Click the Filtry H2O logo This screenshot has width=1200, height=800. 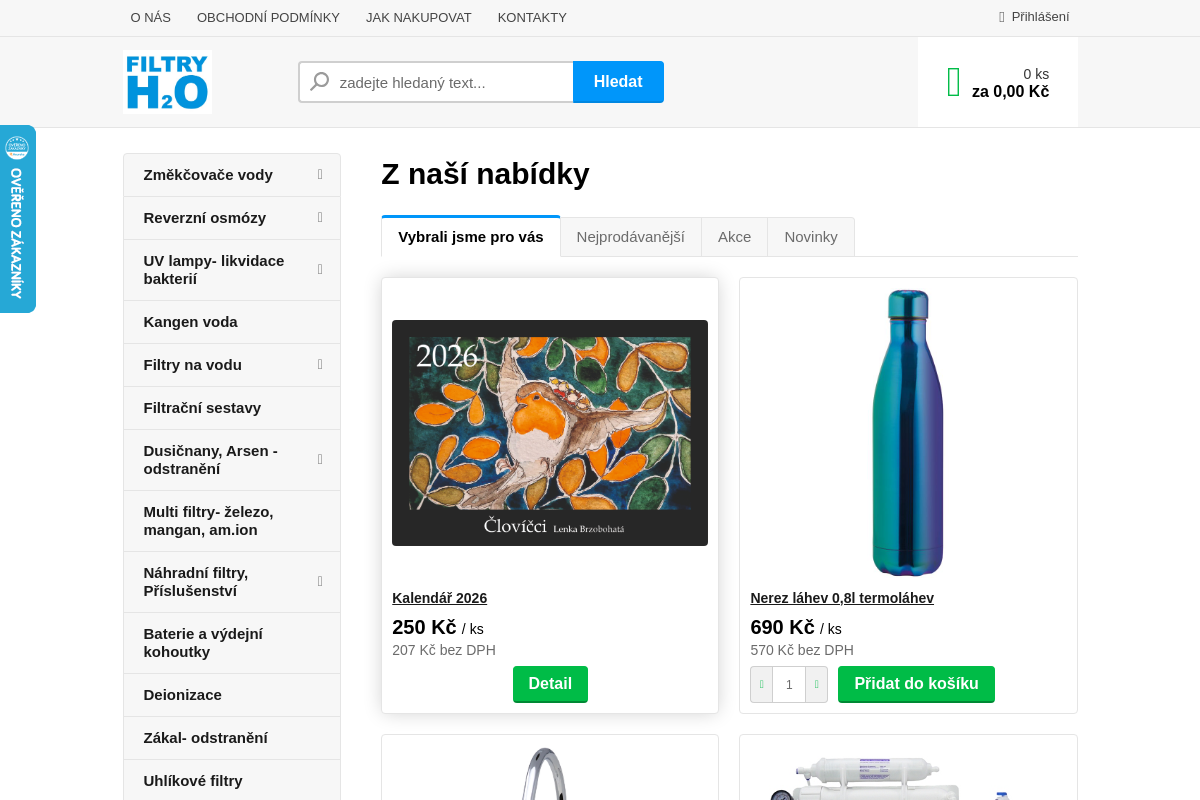click(167, 82)
